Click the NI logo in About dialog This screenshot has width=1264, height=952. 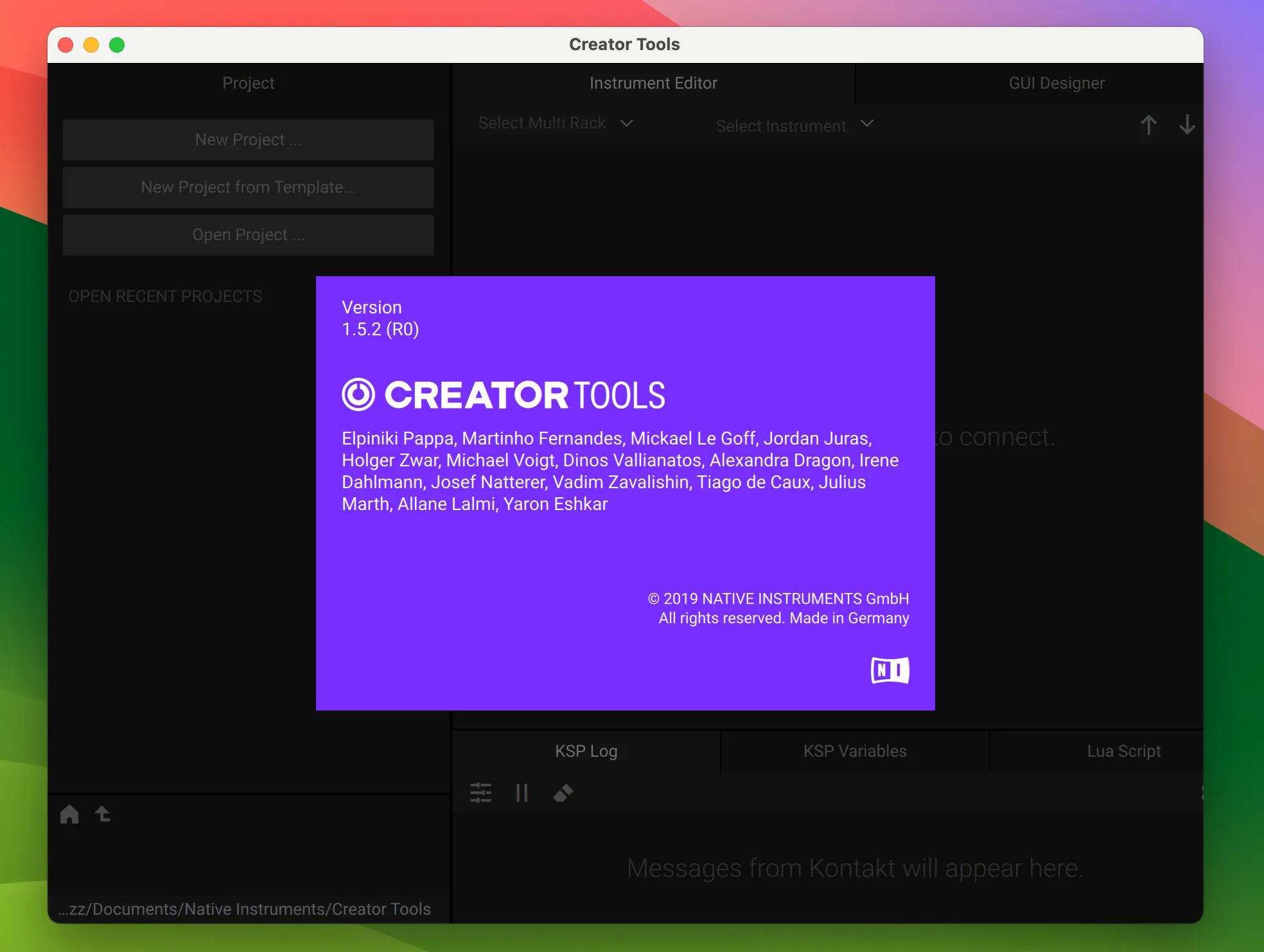[890, 670]
